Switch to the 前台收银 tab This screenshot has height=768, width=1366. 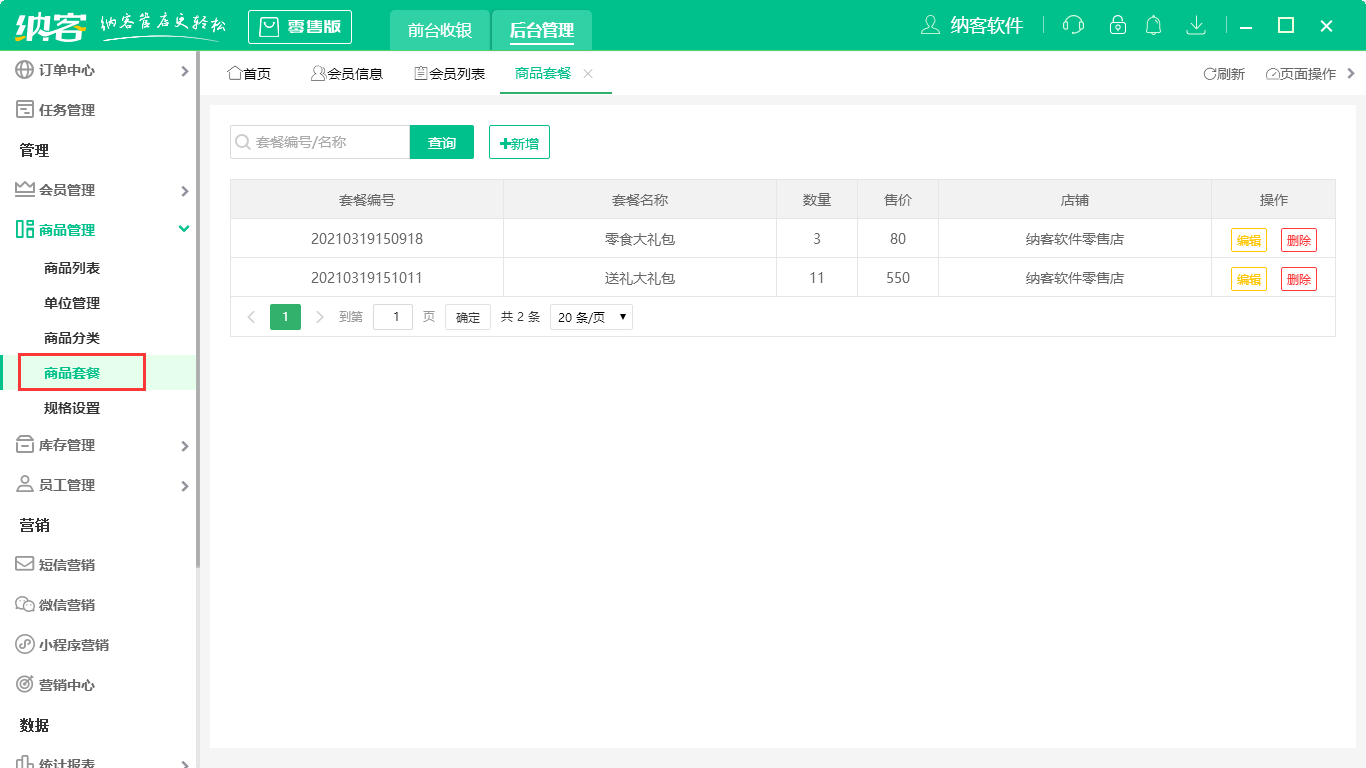pyautogui.click(x=438, y=30)
